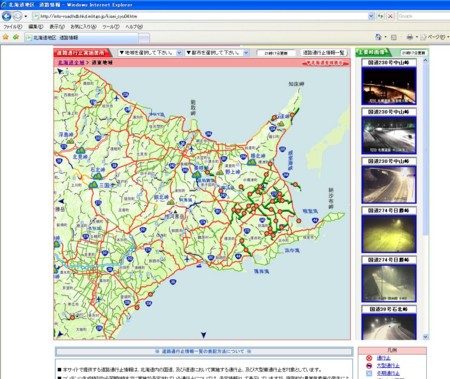The width and height of the screenshot is (450, 379).
Task: Go back with the browser Back button
Action: [7, 16]
